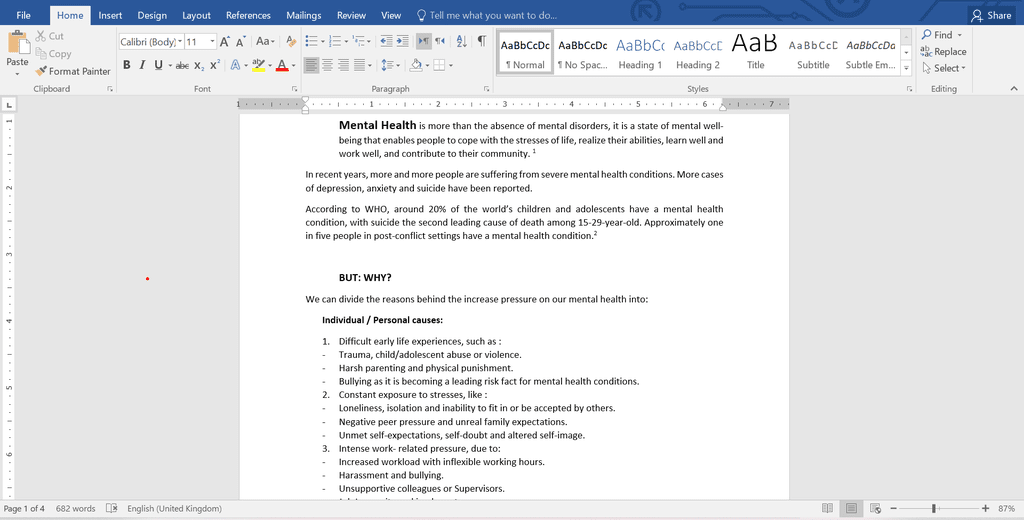
Task: Switch to the Insert tab
Action: [110, 15]
